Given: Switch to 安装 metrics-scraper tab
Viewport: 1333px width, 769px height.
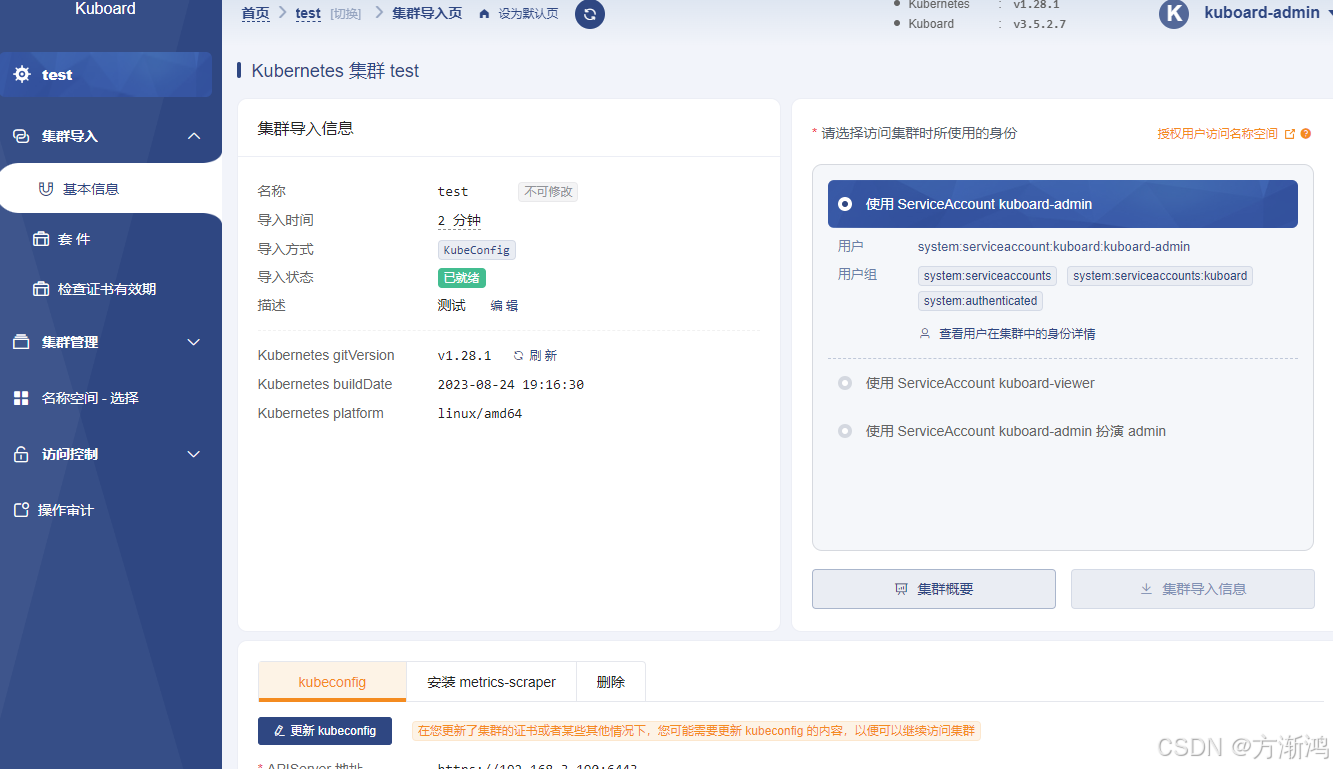Looking at the screenshot, I should (491, 682).
